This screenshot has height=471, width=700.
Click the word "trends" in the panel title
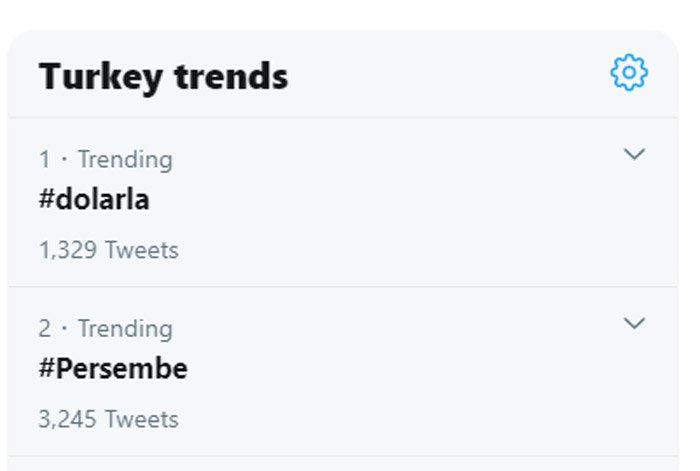[x=231, y=76]
